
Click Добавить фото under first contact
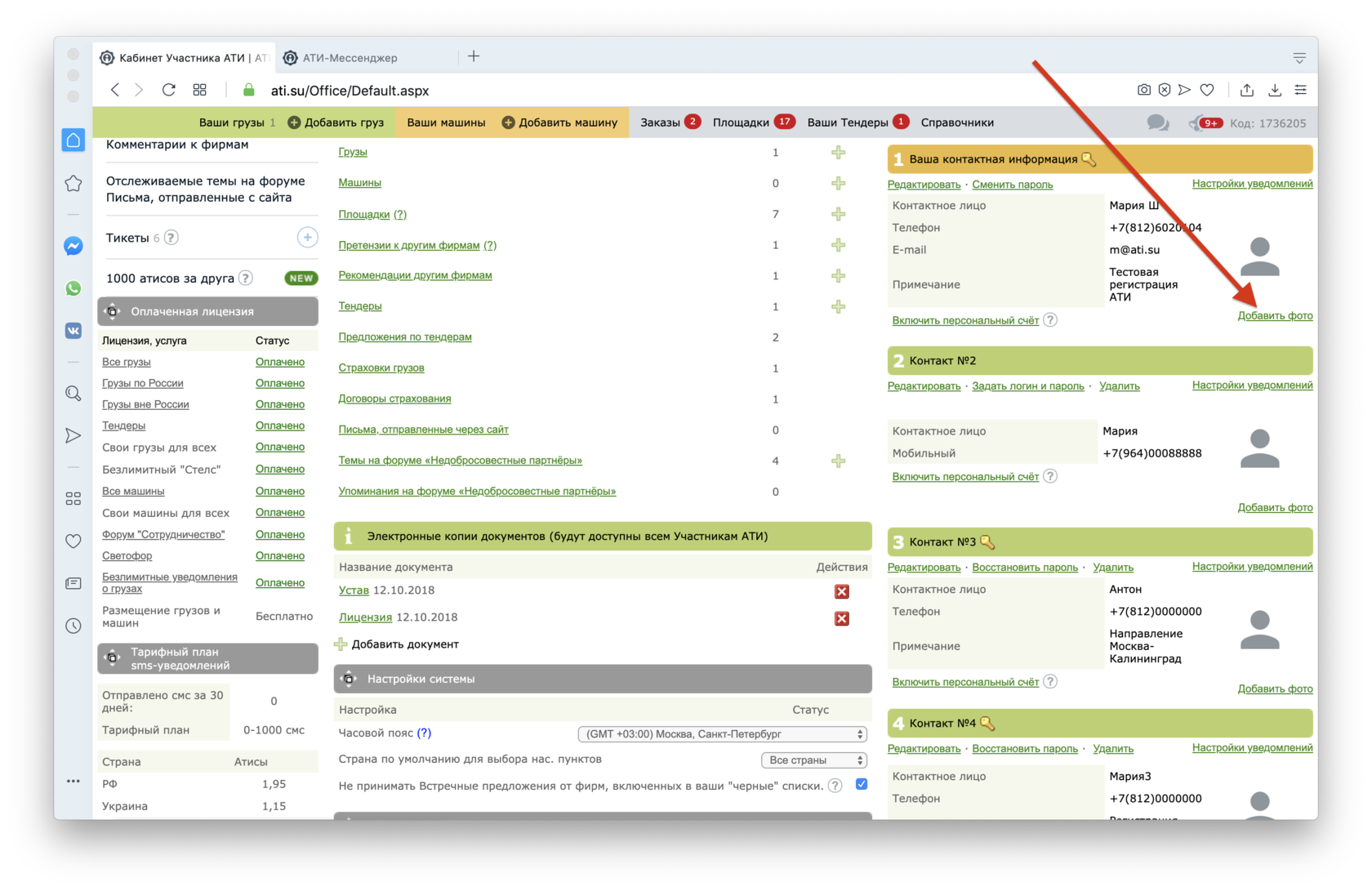point(1275,316)
